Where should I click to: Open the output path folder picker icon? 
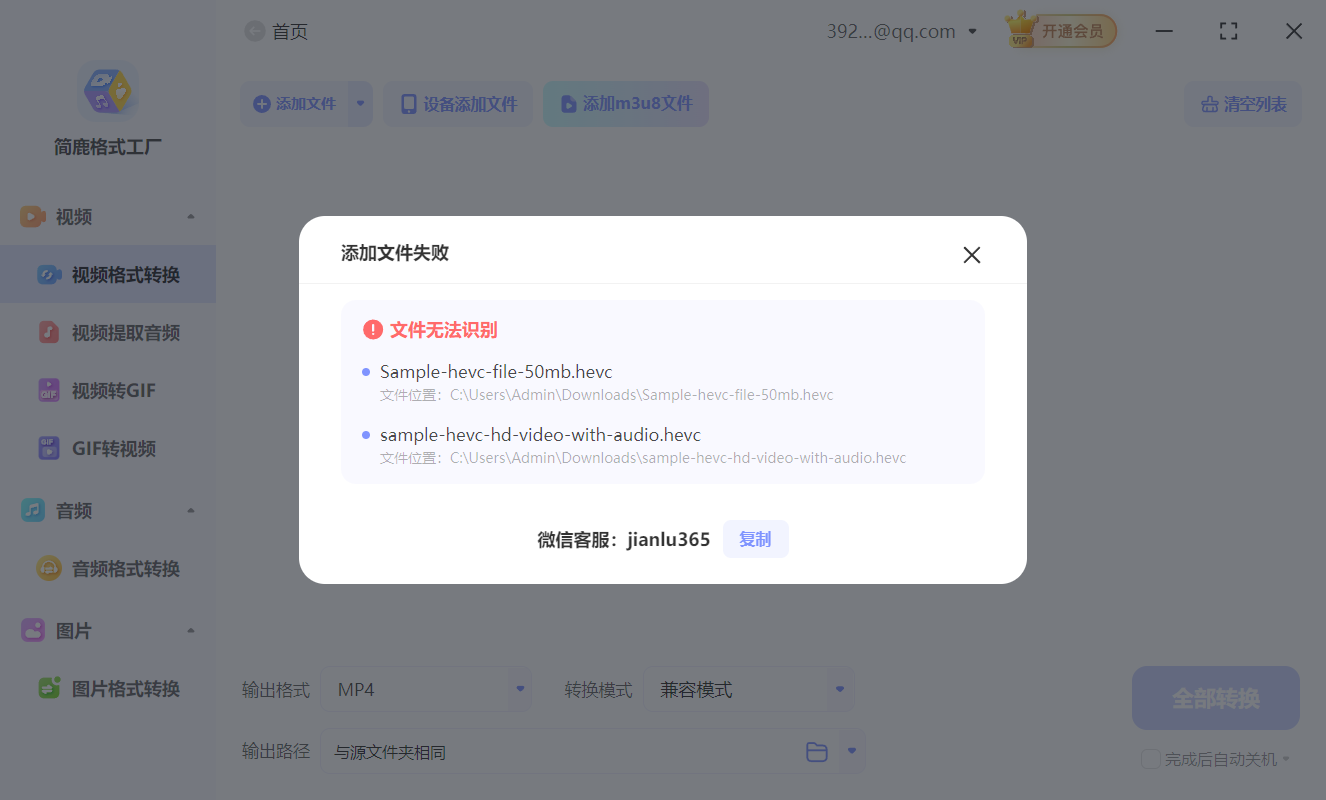tap(816, 751)
